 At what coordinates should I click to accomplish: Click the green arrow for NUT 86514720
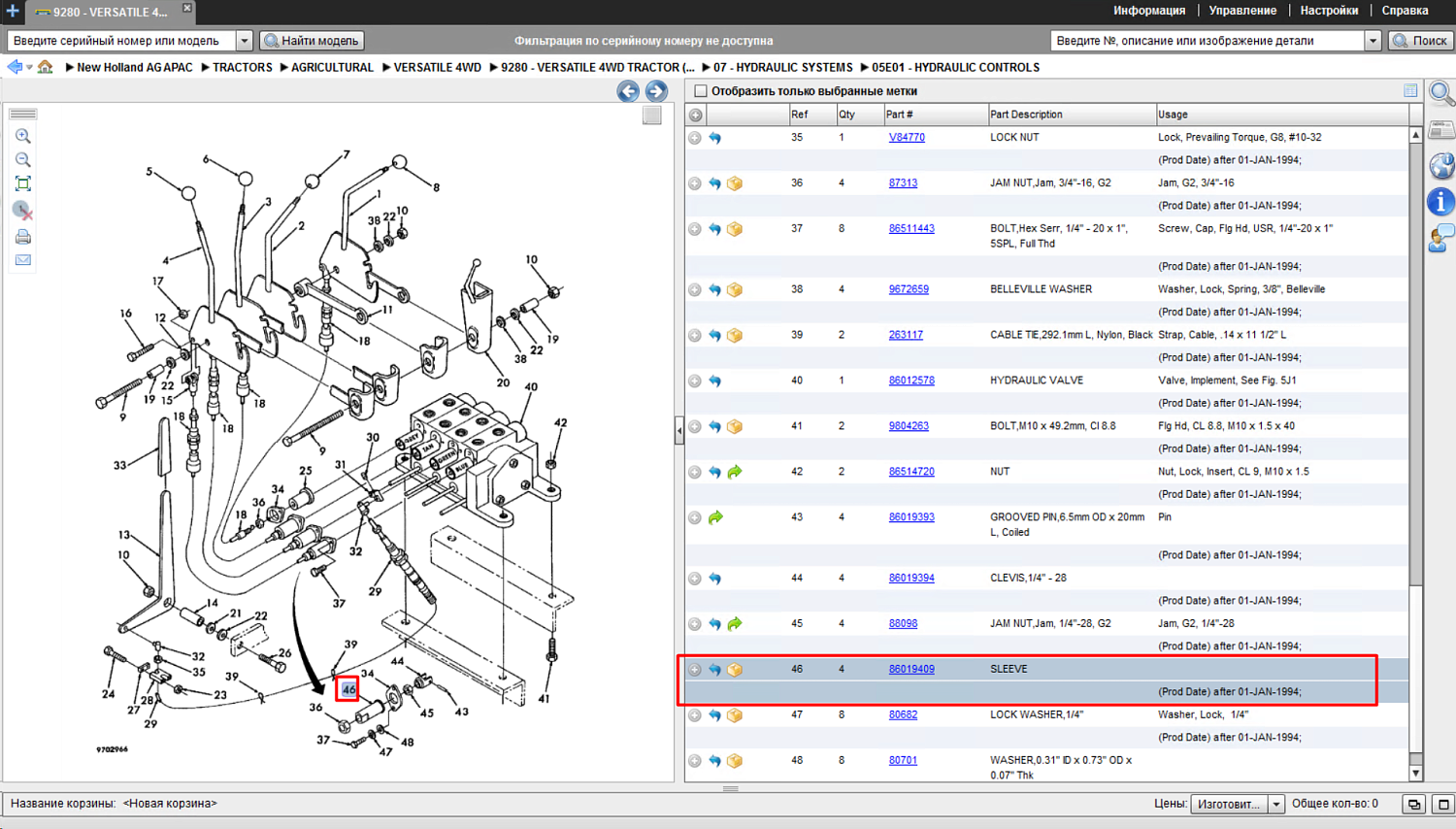[x=735, y=472]
